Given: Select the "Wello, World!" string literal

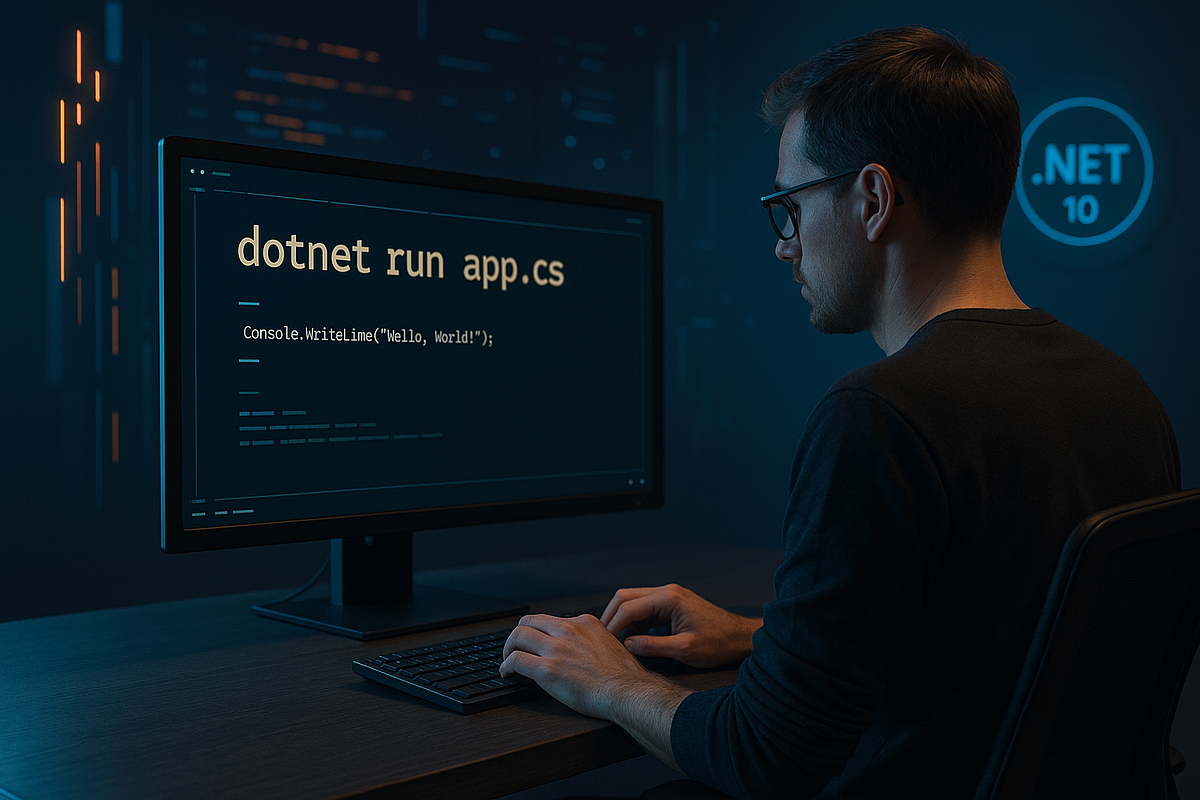Looking at the screenshot, I should coord(442,337).
